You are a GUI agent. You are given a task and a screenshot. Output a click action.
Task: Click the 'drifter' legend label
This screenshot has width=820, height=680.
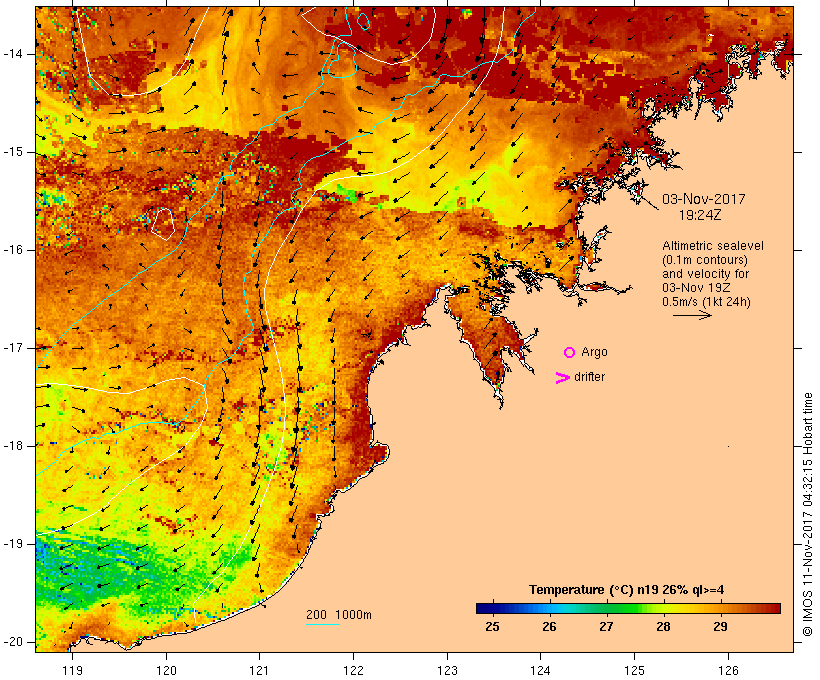coord(589,377)
